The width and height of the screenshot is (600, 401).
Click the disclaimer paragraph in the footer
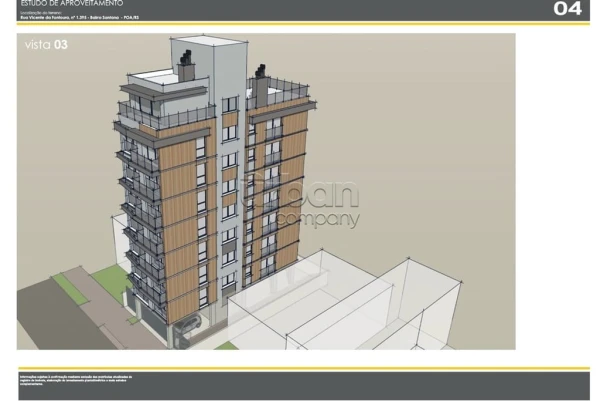tap(76, 380)
